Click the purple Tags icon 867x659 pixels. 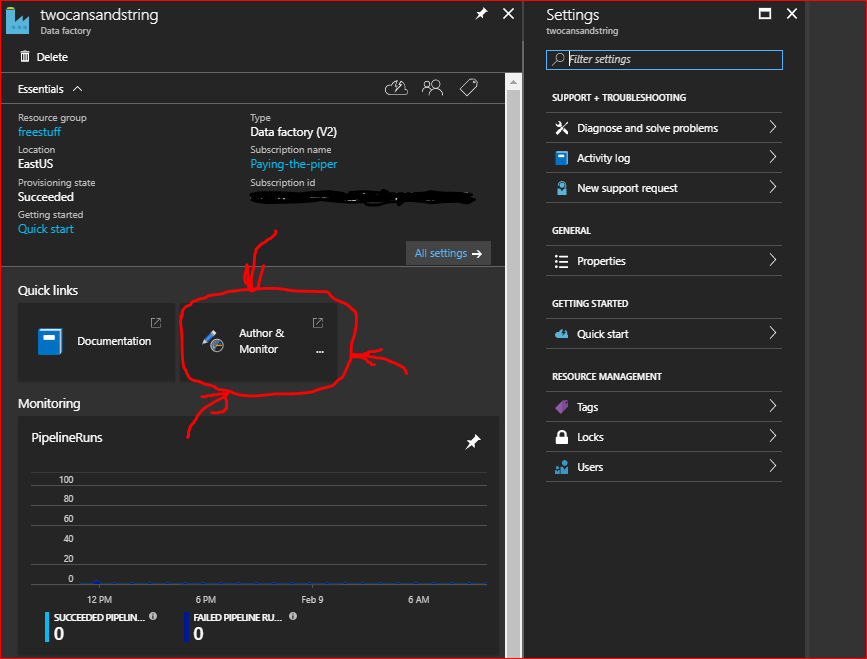pyautogui.click(x=562, y=407)
